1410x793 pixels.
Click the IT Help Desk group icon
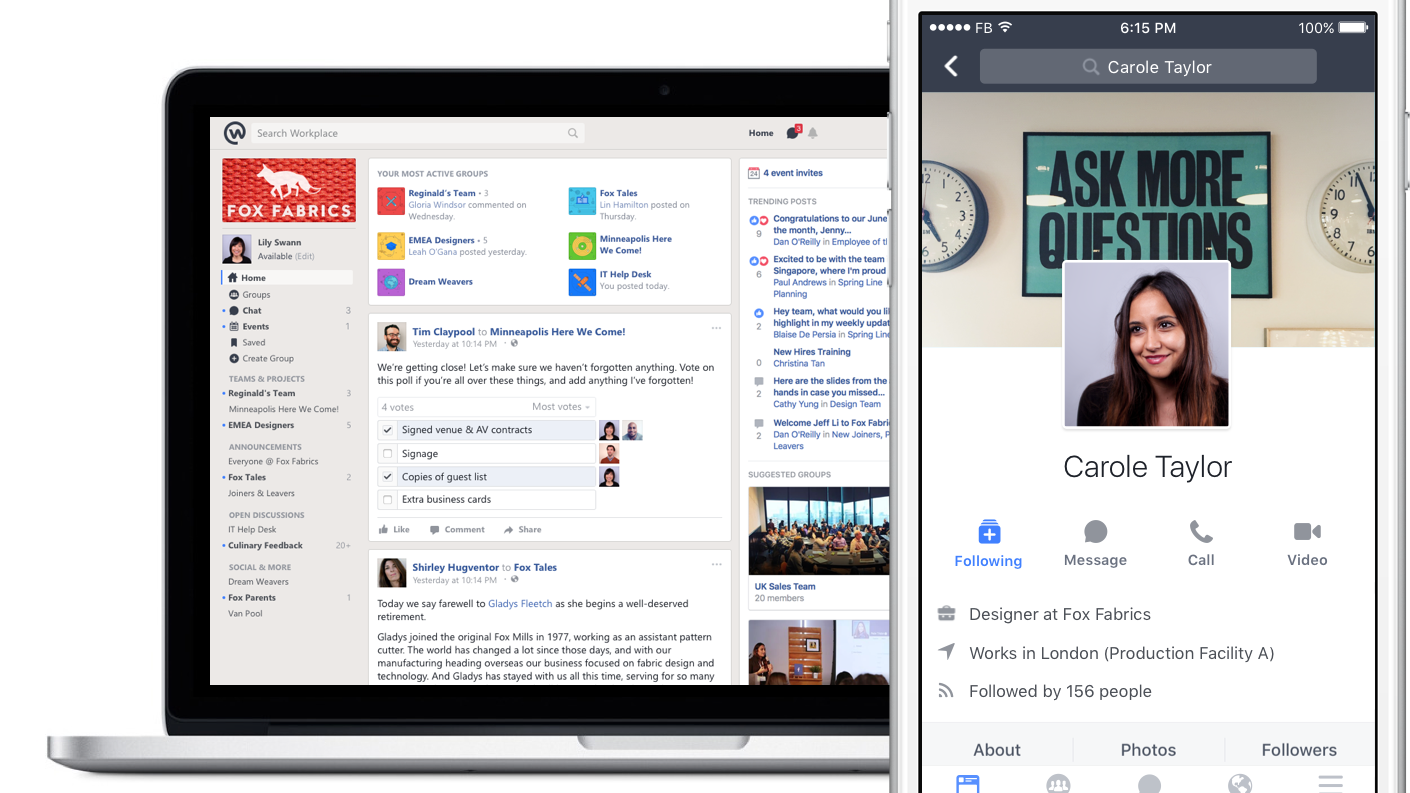pyautogui.click(x=582, y=282)
